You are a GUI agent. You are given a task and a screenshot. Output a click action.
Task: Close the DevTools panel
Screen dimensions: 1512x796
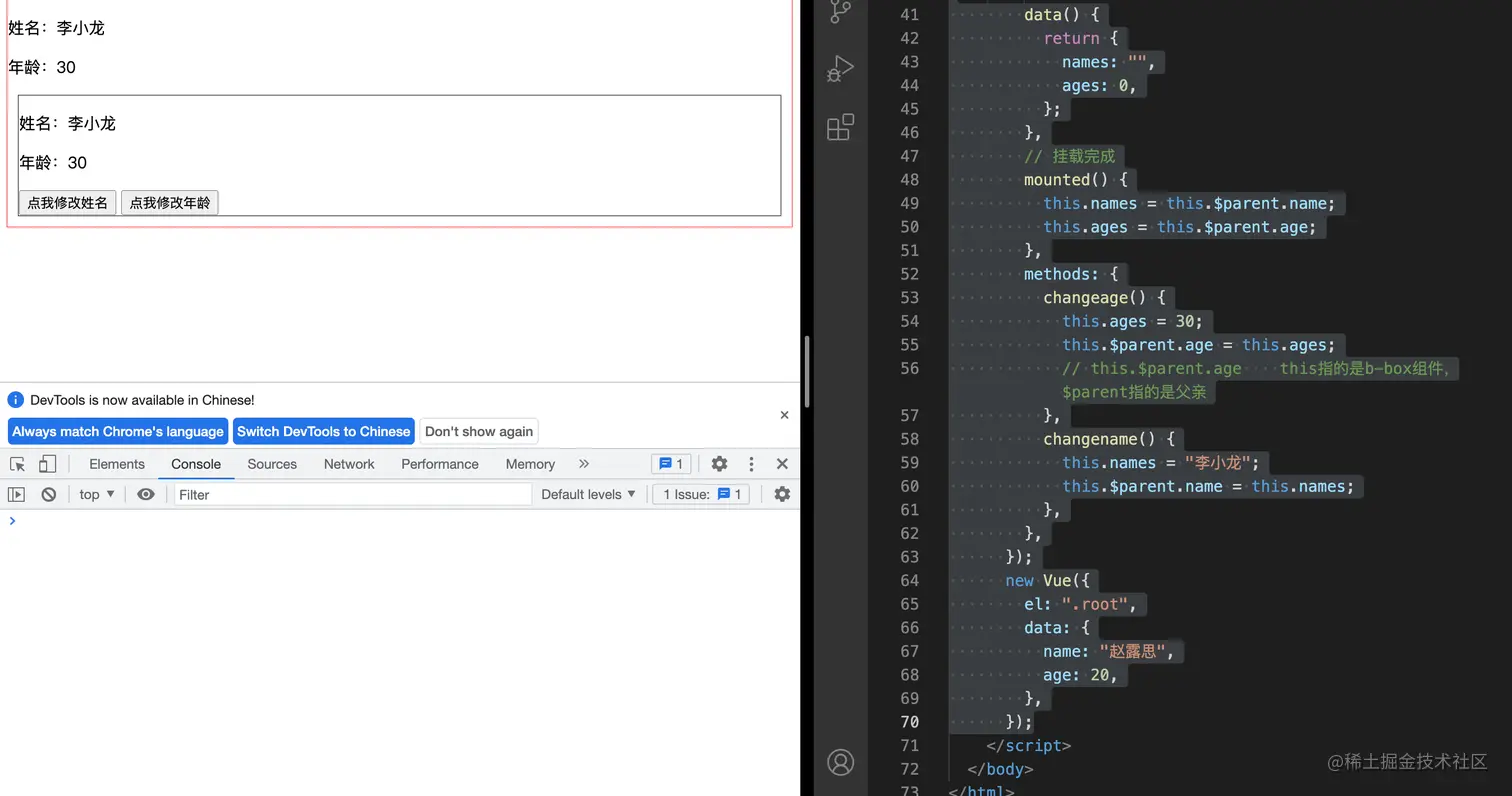coord(782,464)
